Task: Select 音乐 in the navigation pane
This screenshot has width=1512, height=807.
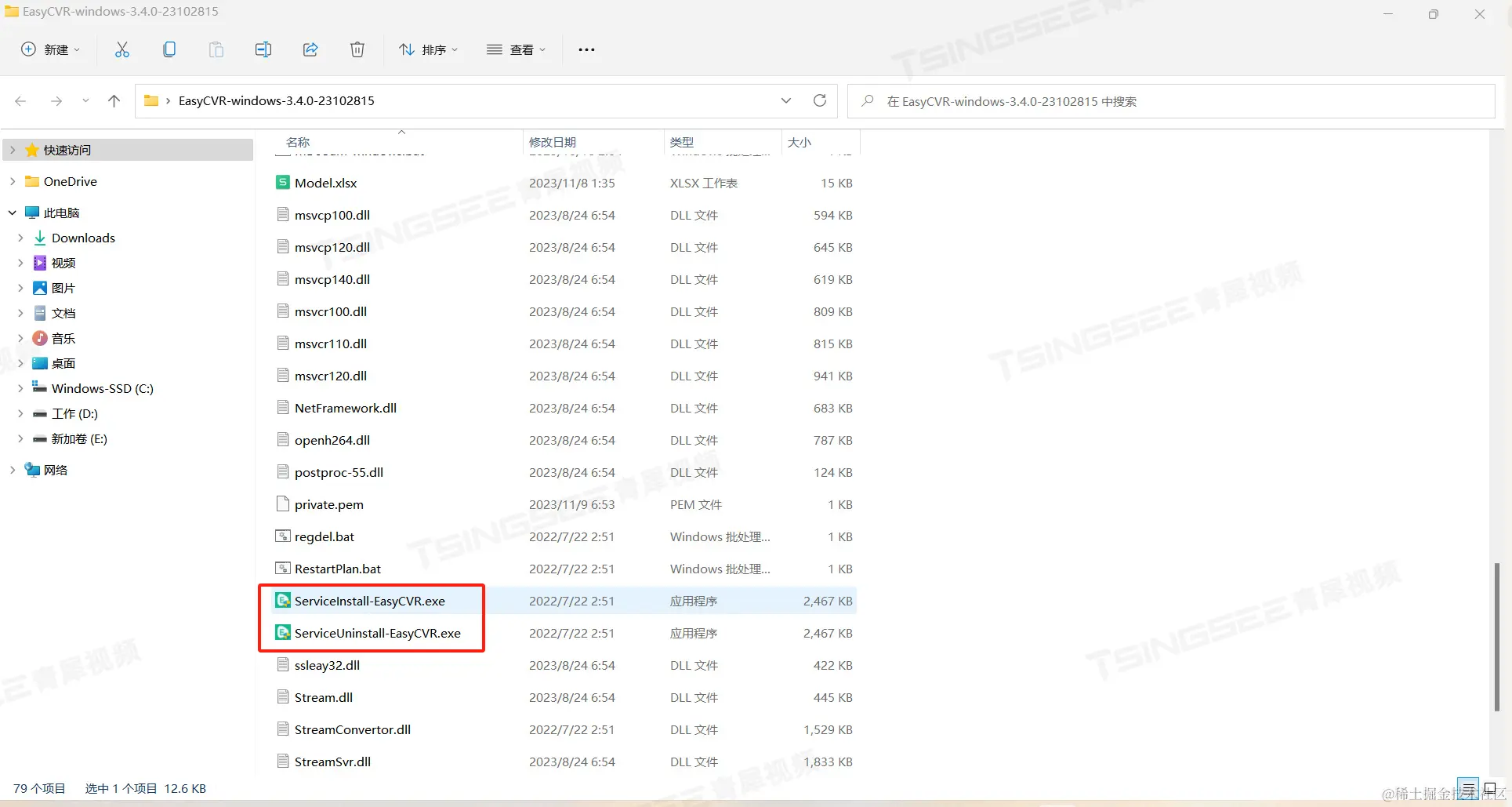Action: (x=63, y=338)
